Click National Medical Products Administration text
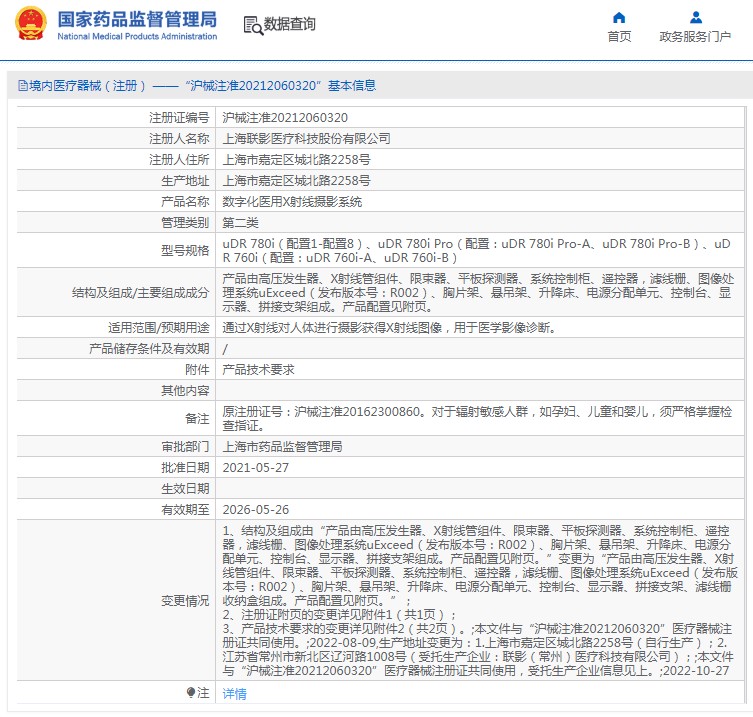 [x=137, y=36]
